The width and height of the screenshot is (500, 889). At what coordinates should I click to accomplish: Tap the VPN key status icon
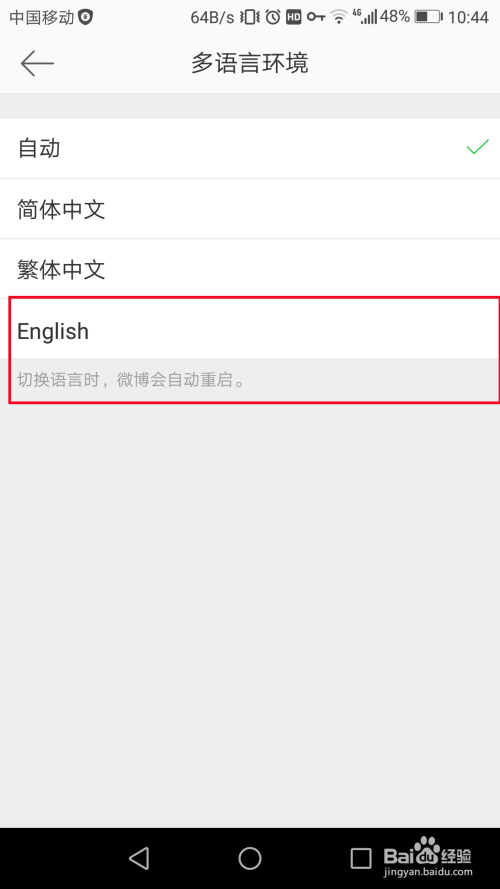(316, 17)
